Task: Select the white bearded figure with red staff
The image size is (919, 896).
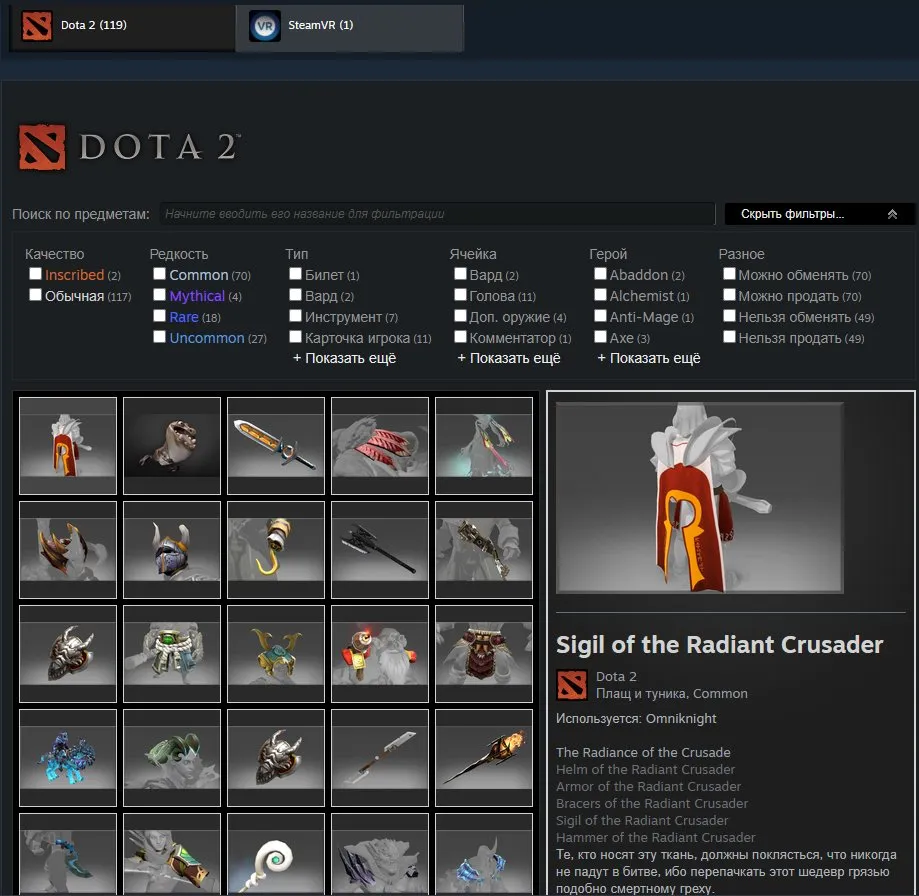Action: tap(380, 654)
